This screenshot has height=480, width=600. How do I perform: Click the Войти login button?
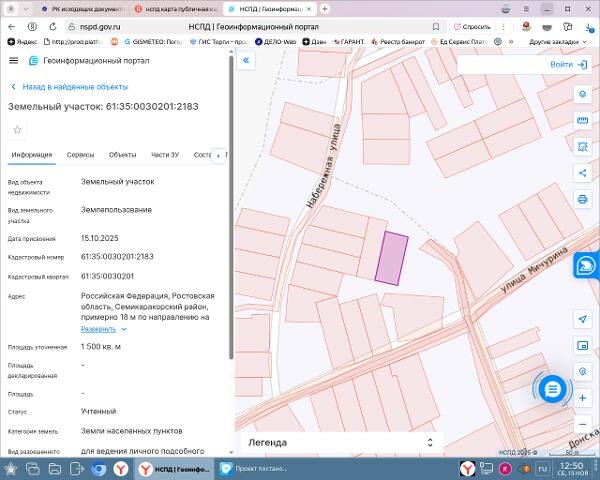point(568,64)
